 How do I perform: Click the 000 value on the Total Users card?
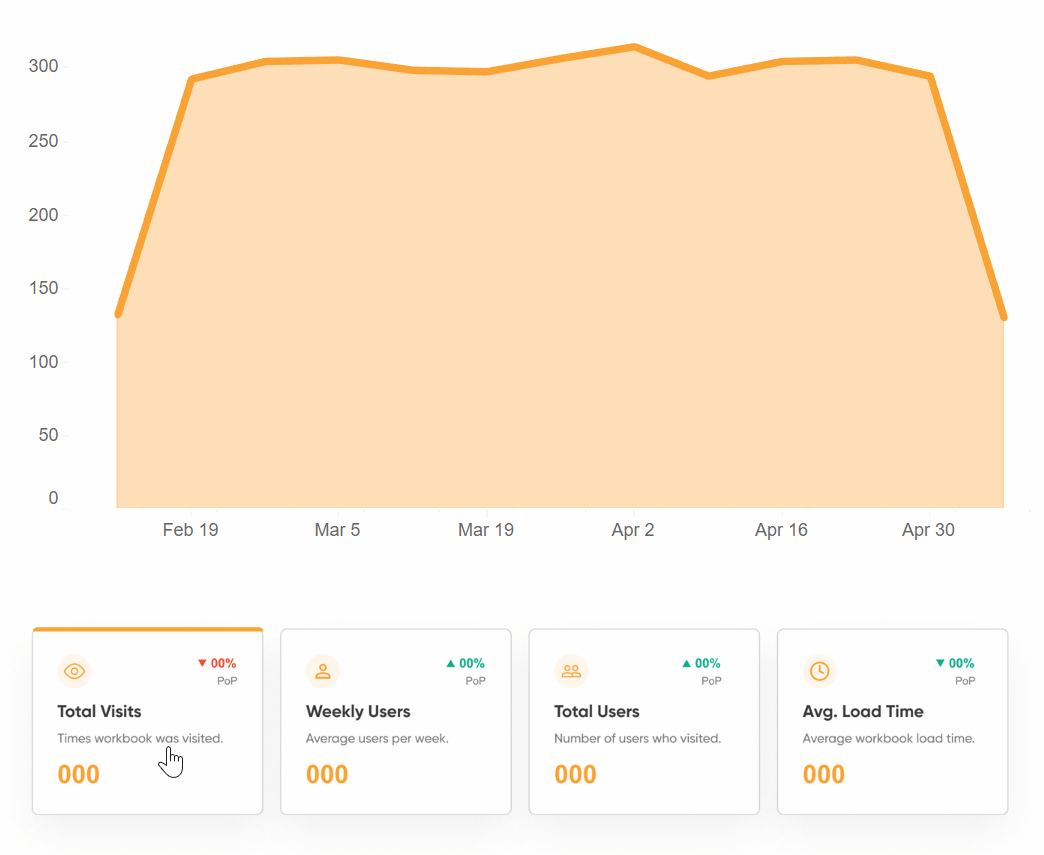pos(575,774)
